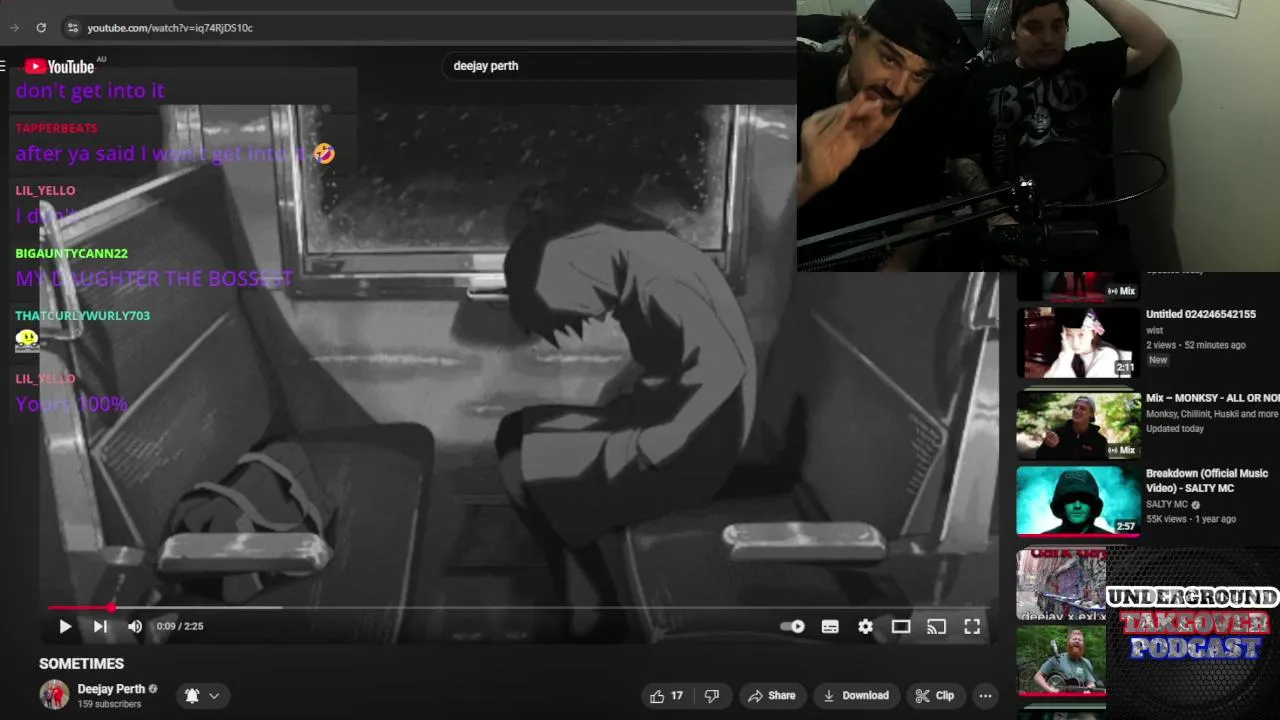This screenshot has width=1280, height=720.
Task: Reload the browser page
Action: (x=41, y=28)
